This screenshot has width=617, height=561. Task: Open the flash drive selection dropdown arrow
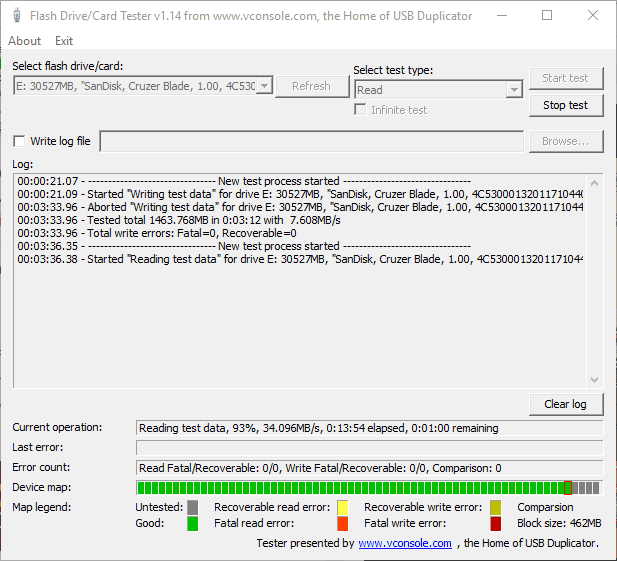click(264, 85)
